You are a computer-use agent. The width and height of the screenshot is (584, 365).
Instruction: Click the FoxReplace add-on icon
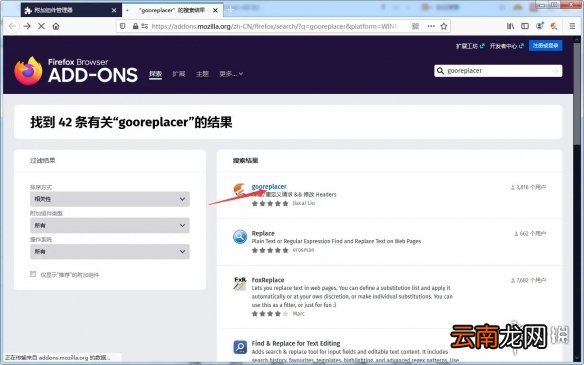point(240,283)
